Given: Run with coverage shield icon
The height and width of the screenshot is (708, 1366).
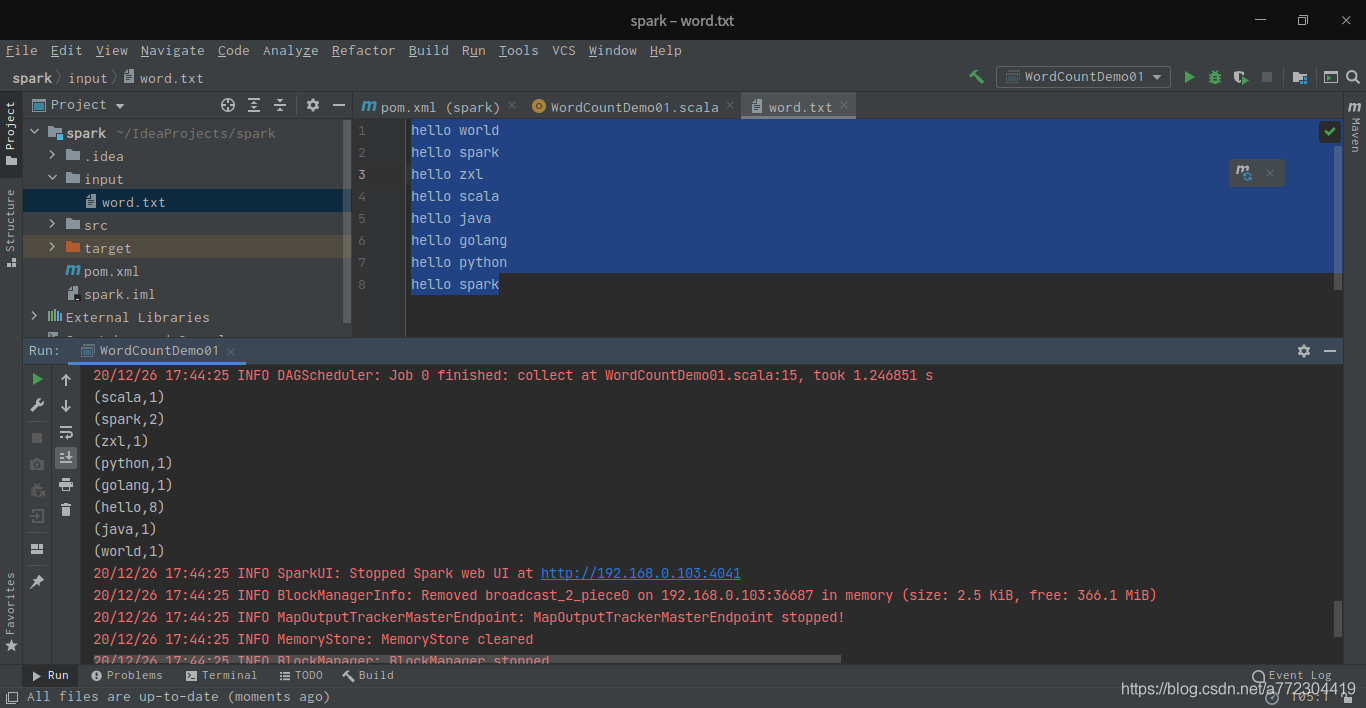Looking at the screenshot, I should coord(1241,77).
